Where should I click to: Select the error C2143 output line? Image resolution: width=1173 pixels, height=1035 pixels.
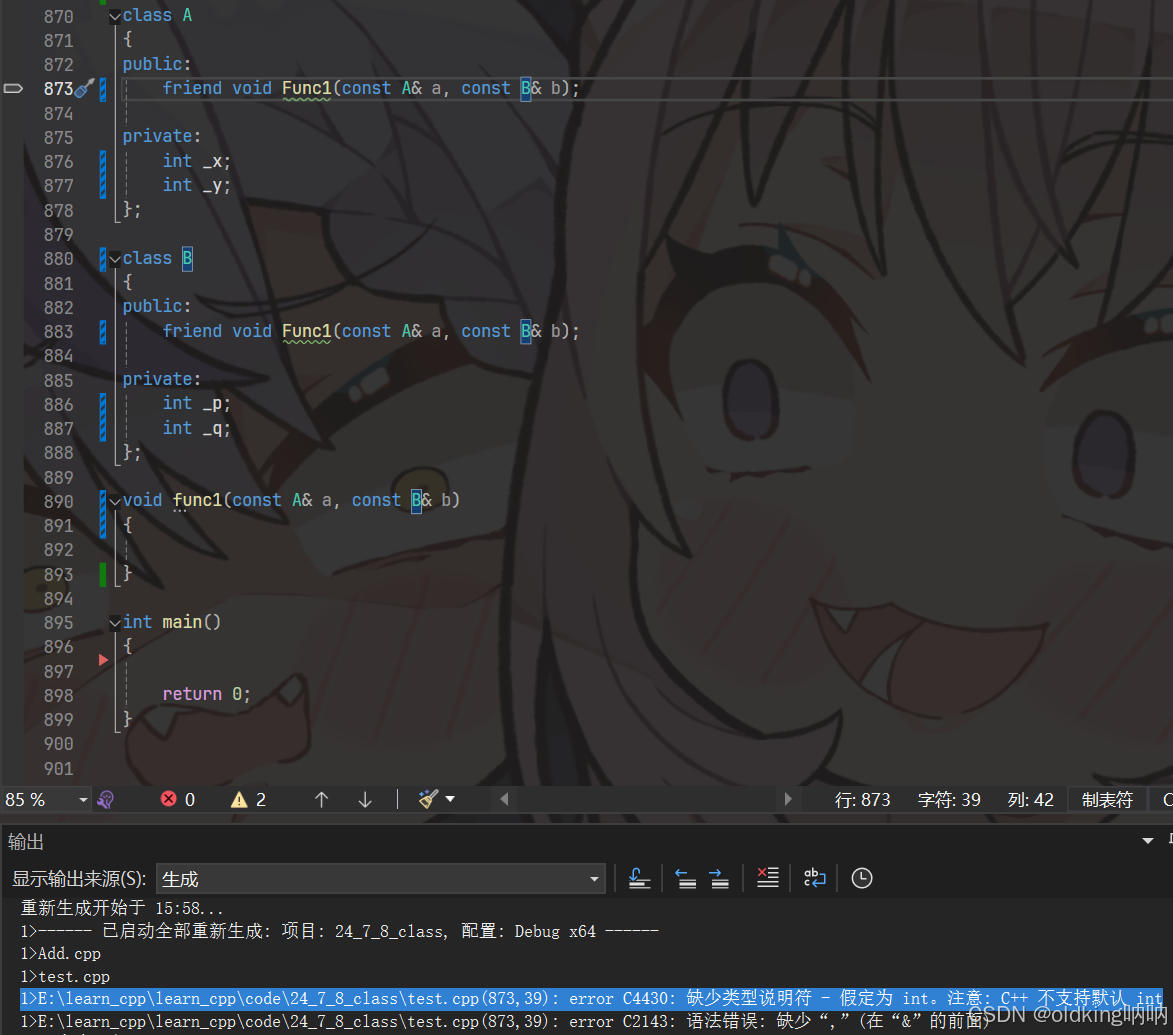505,1022
